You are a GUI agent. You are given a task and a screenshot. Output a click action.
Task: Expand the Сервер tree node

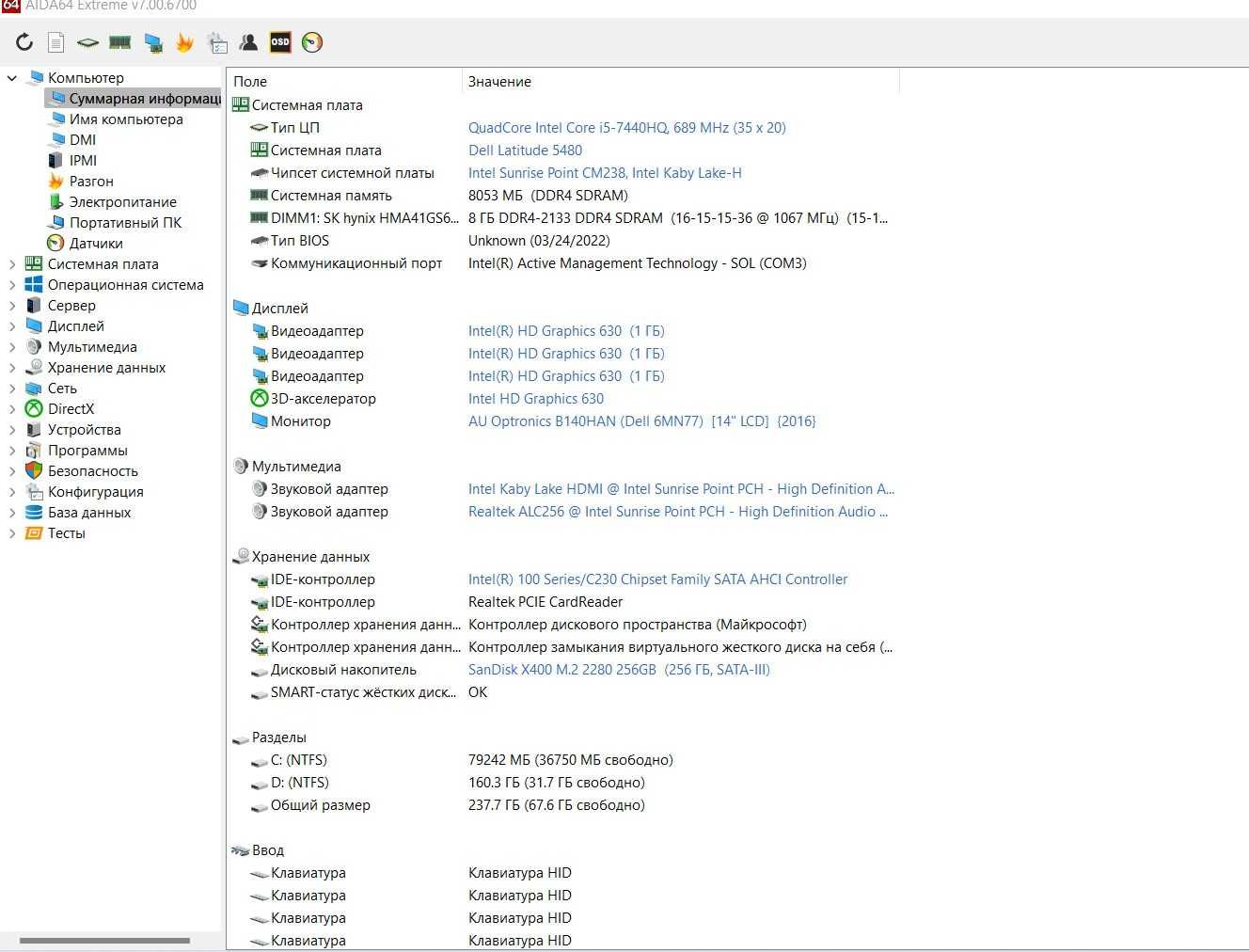tap(12, 306)
